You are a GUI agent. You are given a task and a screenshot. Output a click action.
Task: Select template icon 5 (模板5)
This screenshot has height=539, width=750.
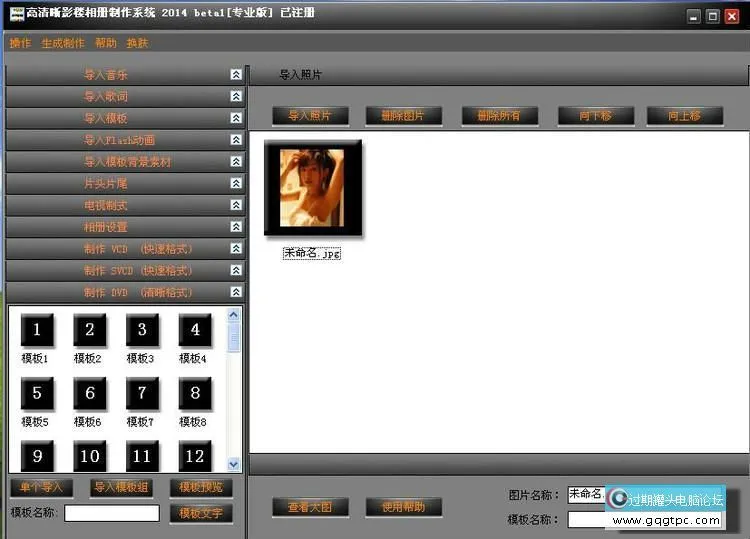point(37,393)
